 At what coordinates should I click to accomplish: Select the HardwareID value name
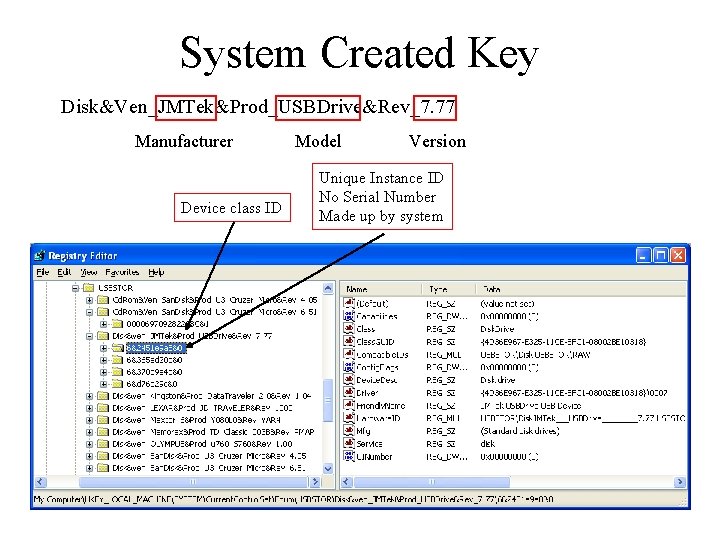(x=378, y=418)
